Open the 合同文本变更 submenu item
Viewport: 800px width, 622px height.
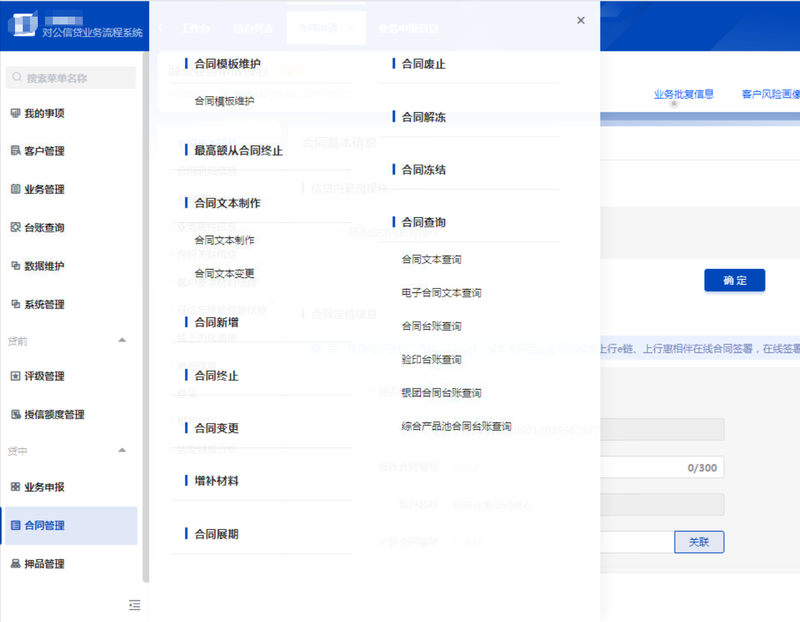224,273
